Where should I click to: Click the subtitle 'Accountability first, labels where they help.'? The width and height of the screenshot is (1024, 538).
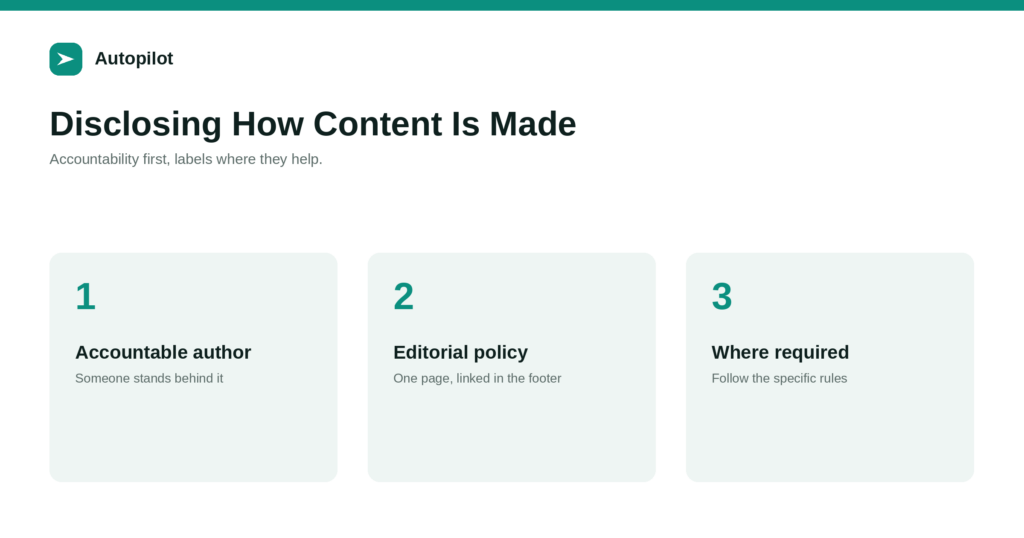[186, 159]
